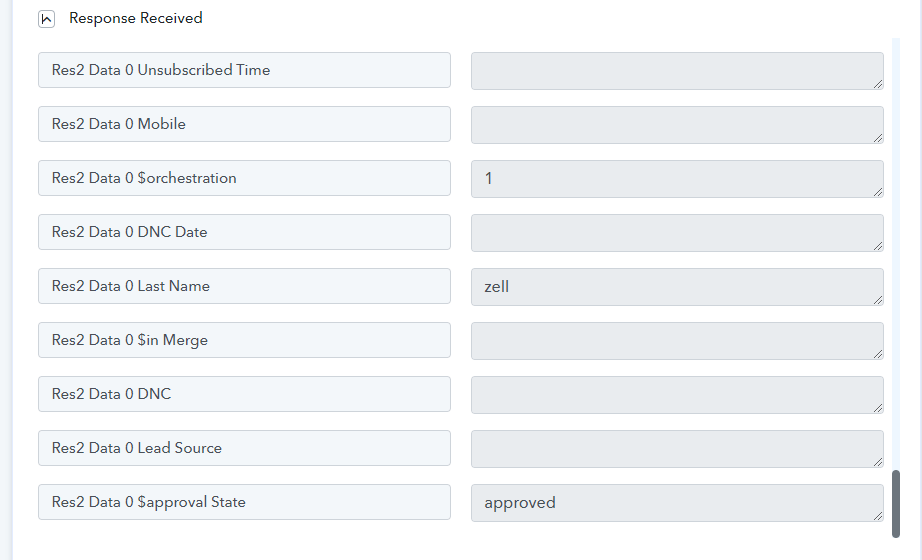Click the Res2 Data 0 DNC label field
The height and width of the screenshot is (560, 922).
pos(244,394)
